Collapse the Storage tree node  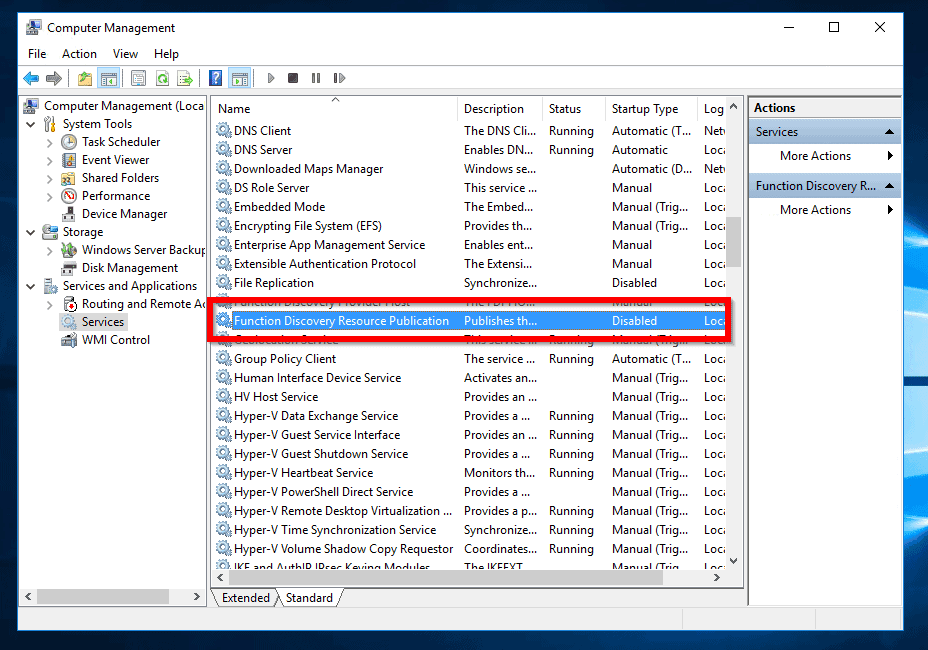(31, 233)
